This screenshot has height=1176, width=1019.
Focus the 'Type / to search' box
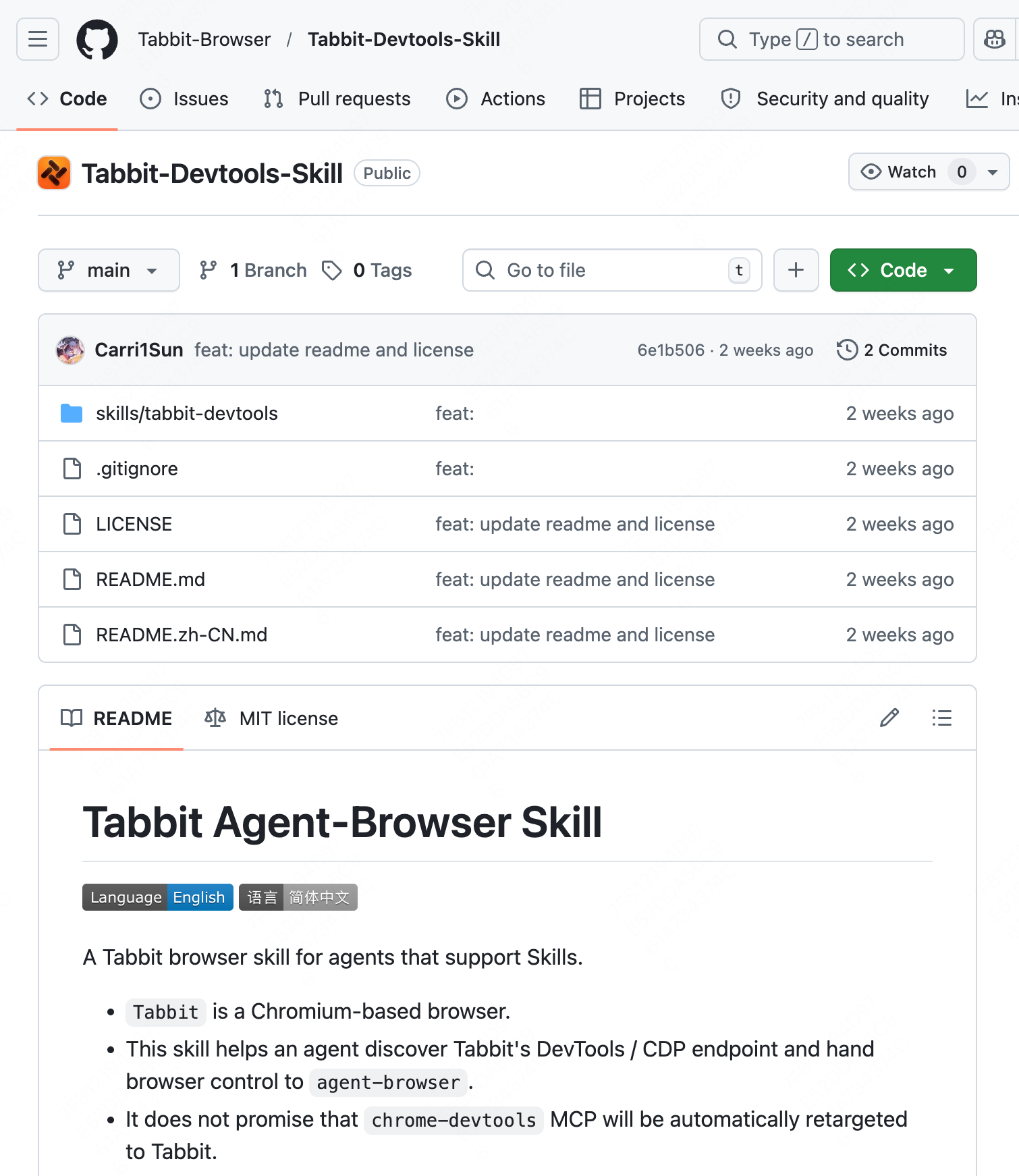[831, 39]
